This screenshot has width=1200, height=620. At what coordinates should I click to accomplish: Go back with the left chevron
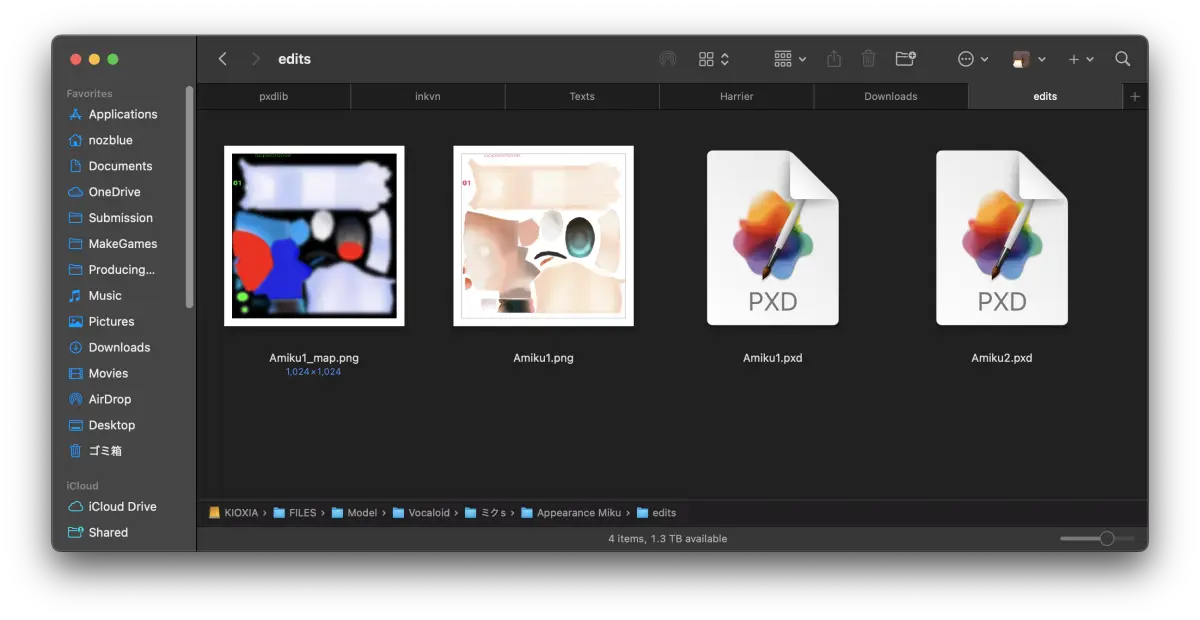tap(223, 59)
